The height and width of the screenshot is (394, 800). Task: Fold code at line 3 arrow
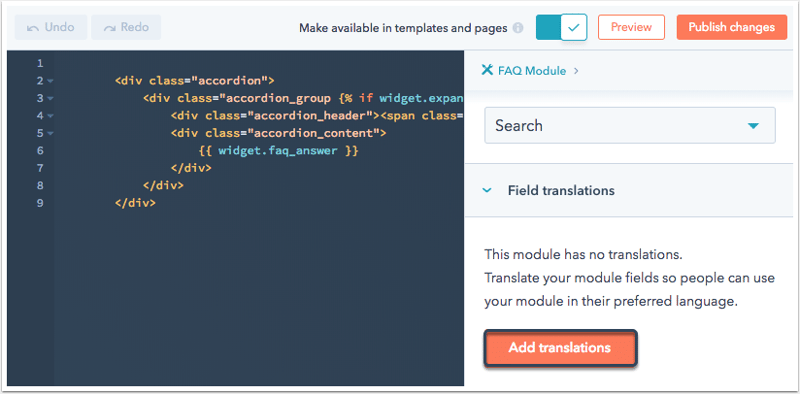(50, 98)
